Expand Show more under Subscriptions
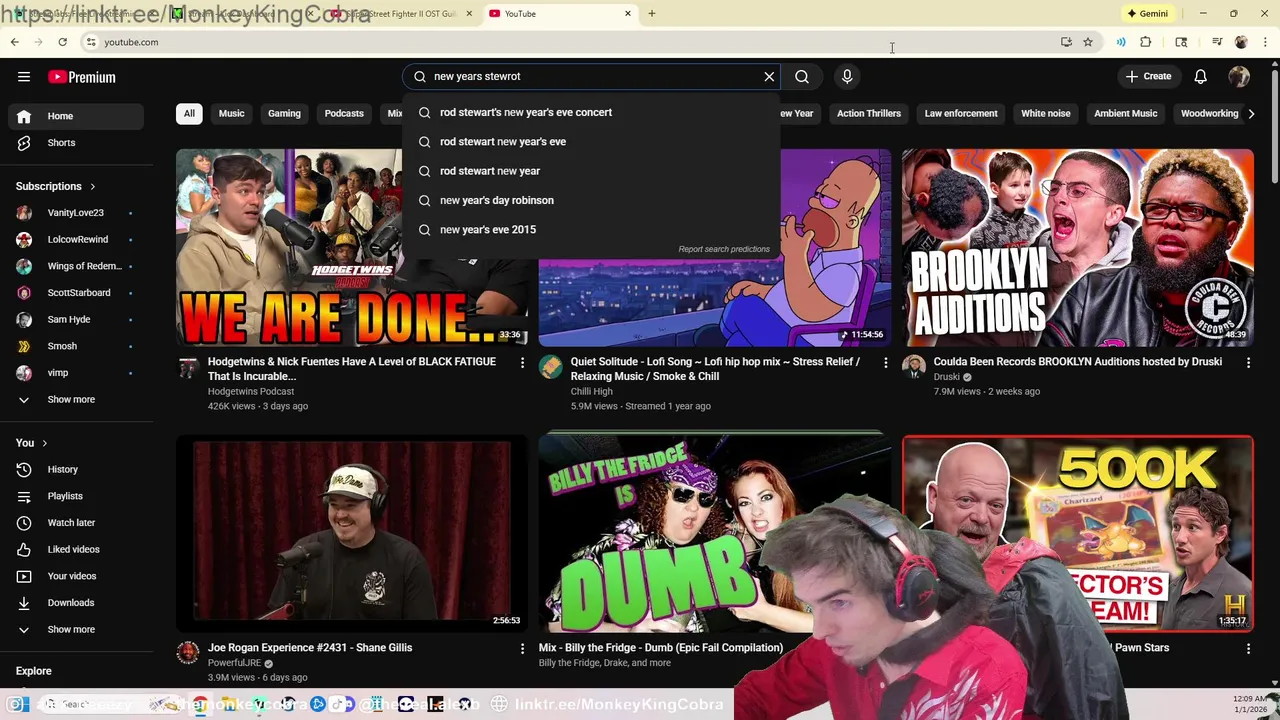This screenshot has width=1280, height=720. [x=76, y=399]
